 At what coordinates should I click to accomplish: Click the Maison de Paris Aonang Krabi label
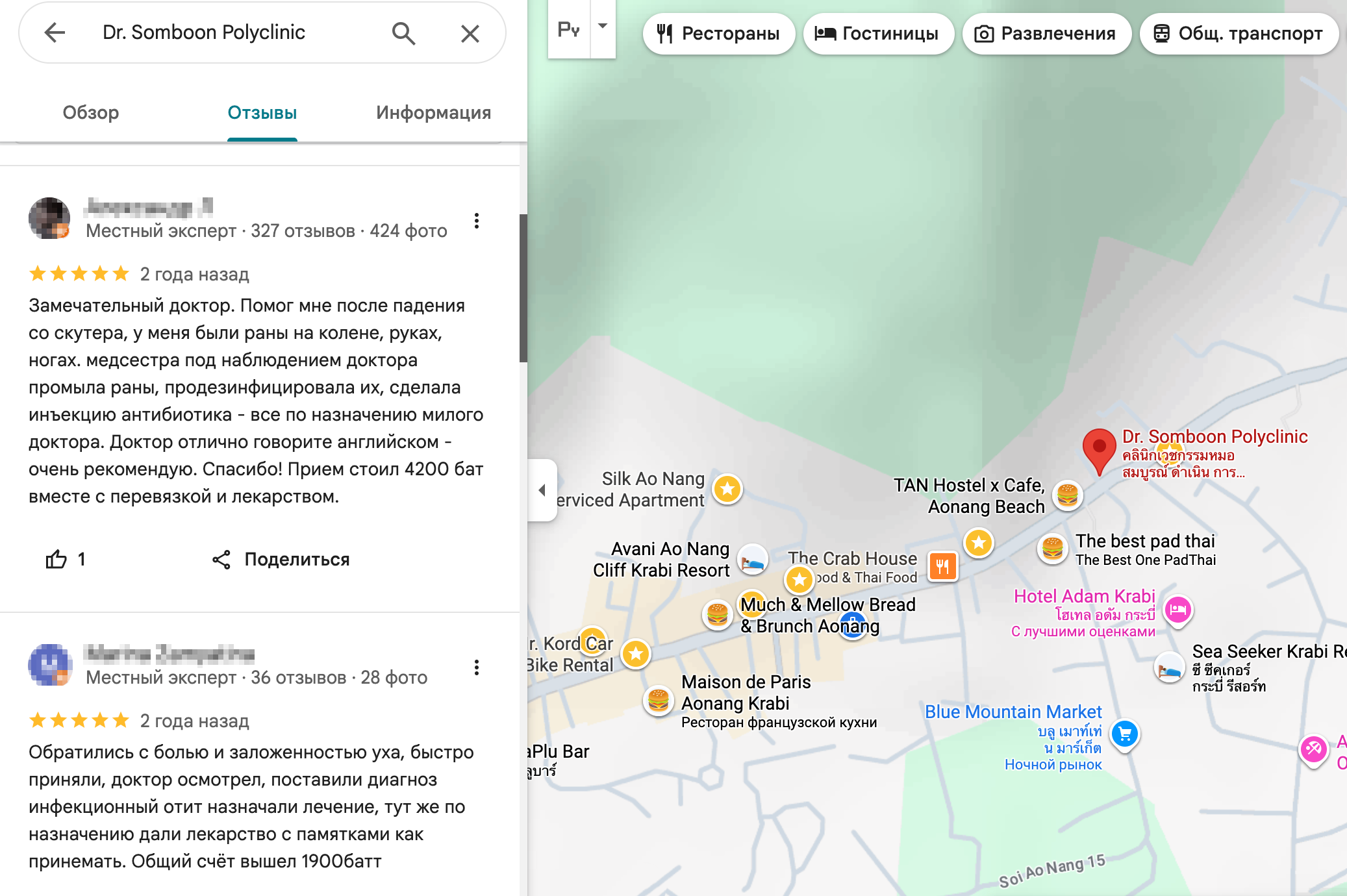[746, 693]
